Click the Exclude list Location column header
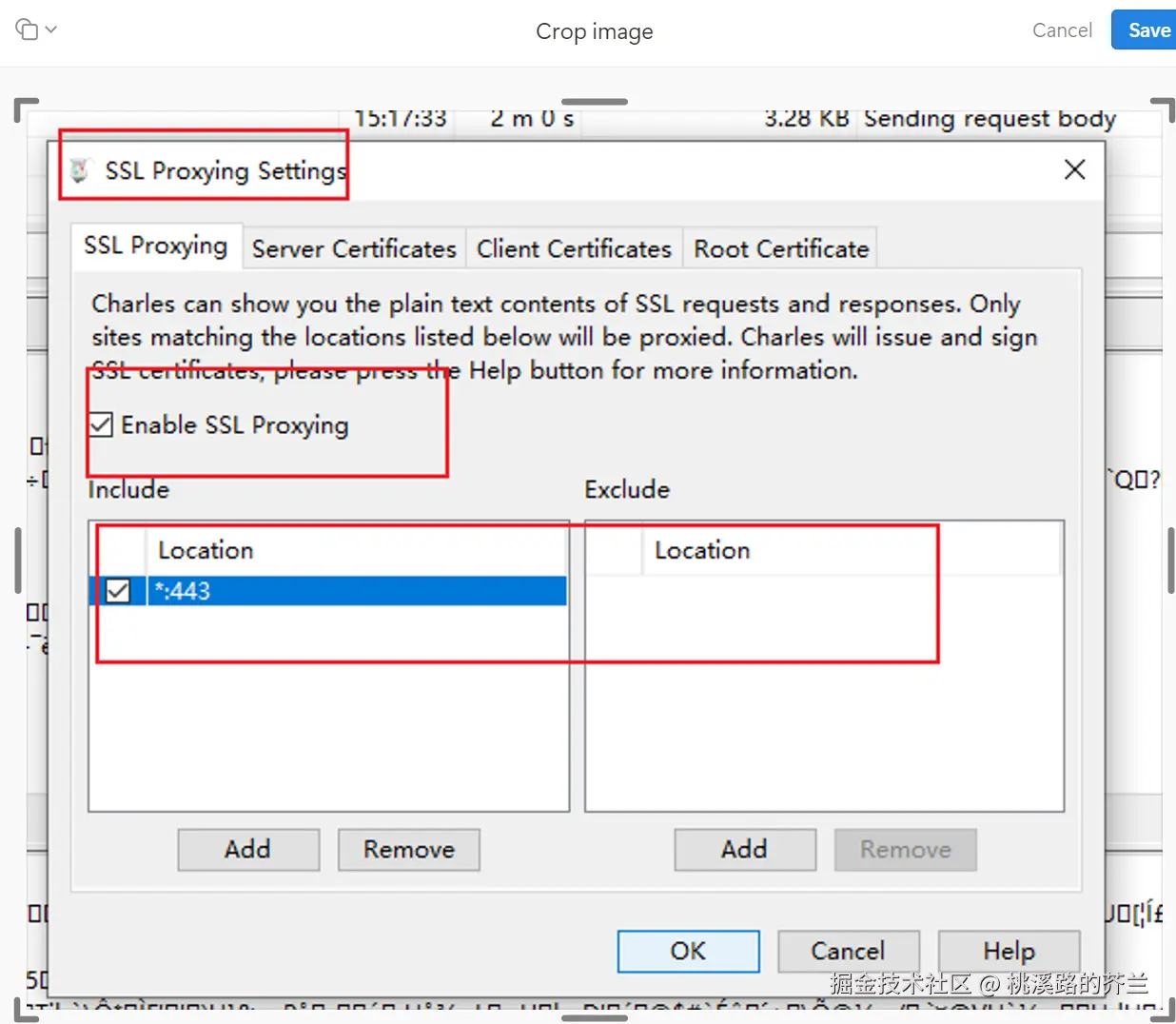The width and height of the screenshot is (1176, 1024). click(852, 550)
